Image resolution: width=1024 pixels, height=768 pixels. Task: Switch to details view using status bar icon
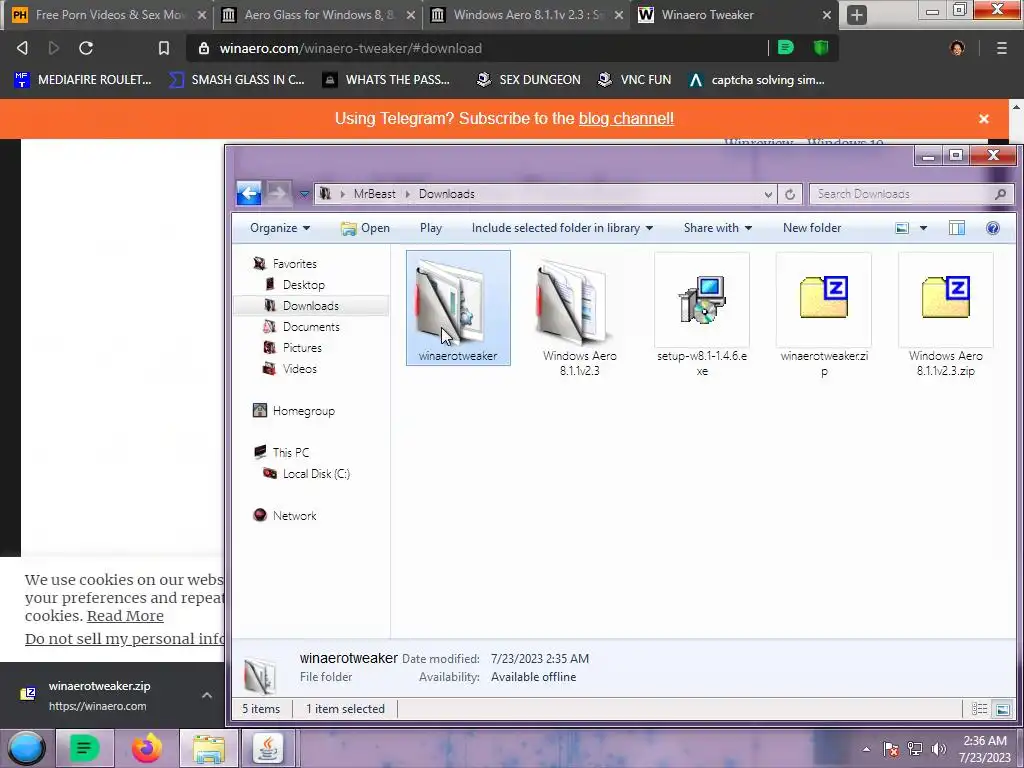point(979,709)
